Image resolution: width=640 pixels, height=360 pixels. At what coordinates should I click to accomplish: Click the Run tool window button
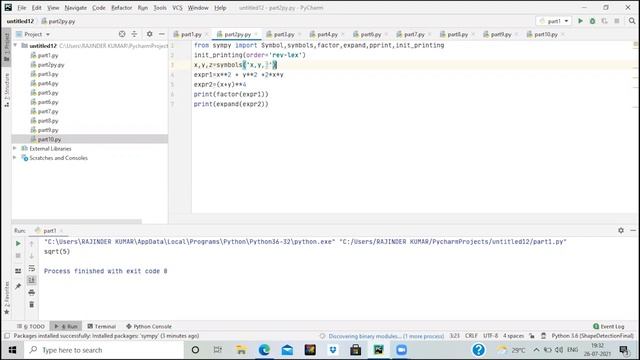(x=66, y=327)
